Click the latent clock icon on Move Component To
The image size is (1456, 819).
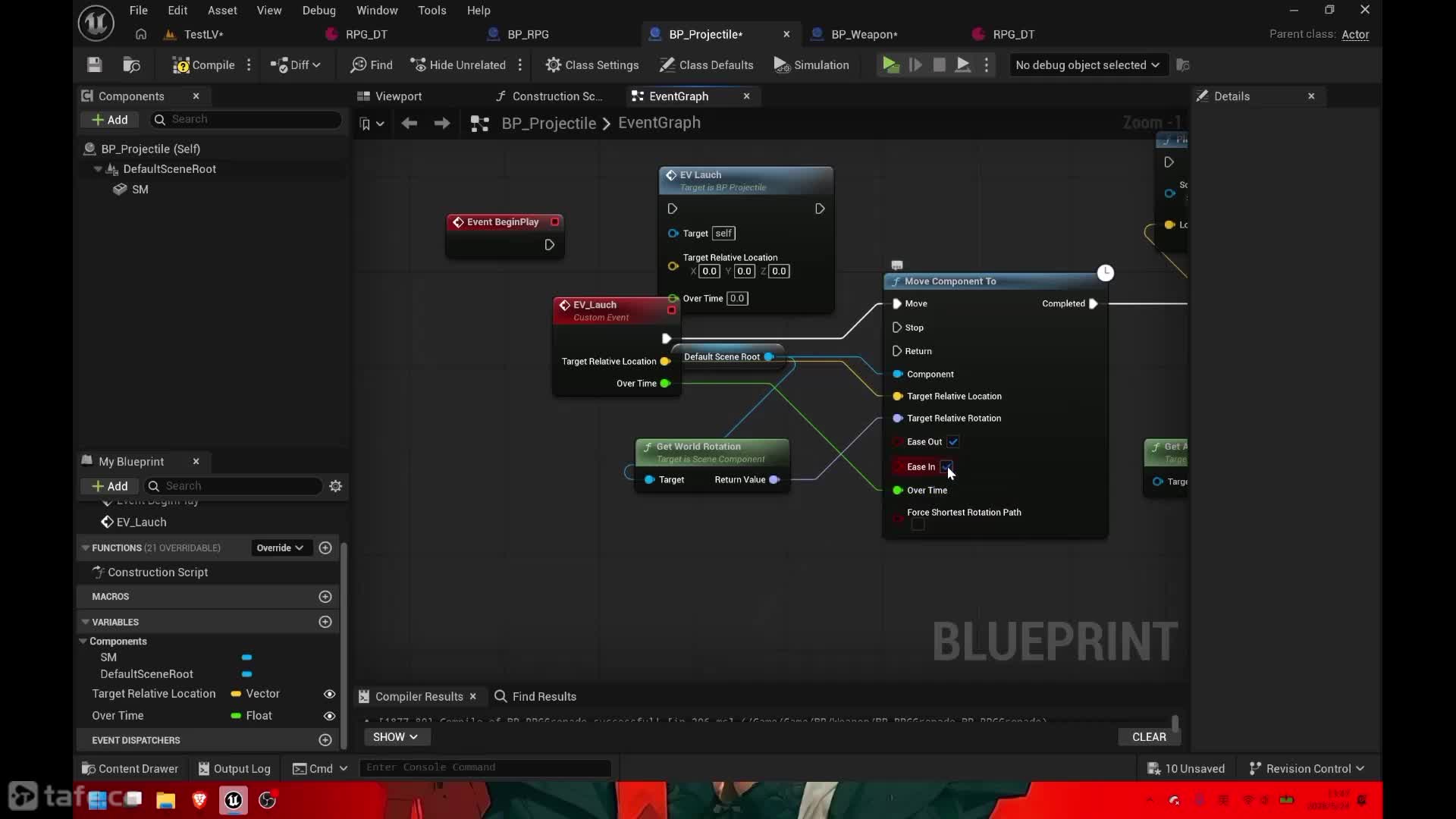point(1106,273)
